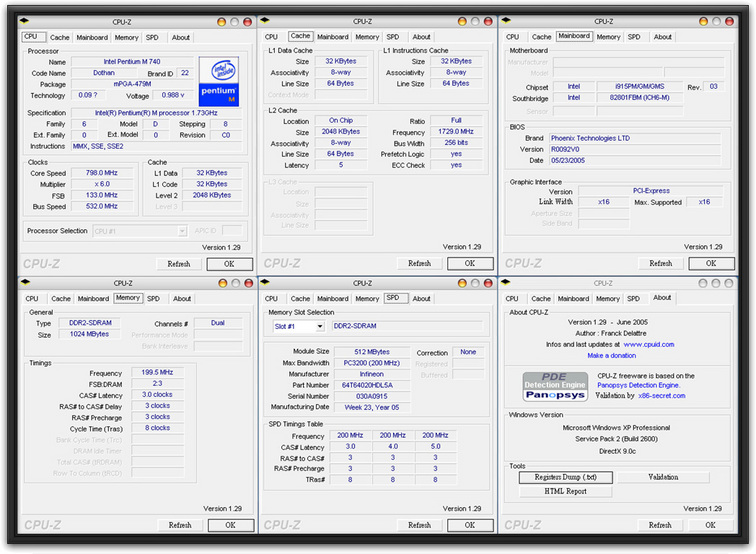Click the HTML Report button
This screenshot has width=756, height=554.
tap(566, 491)
